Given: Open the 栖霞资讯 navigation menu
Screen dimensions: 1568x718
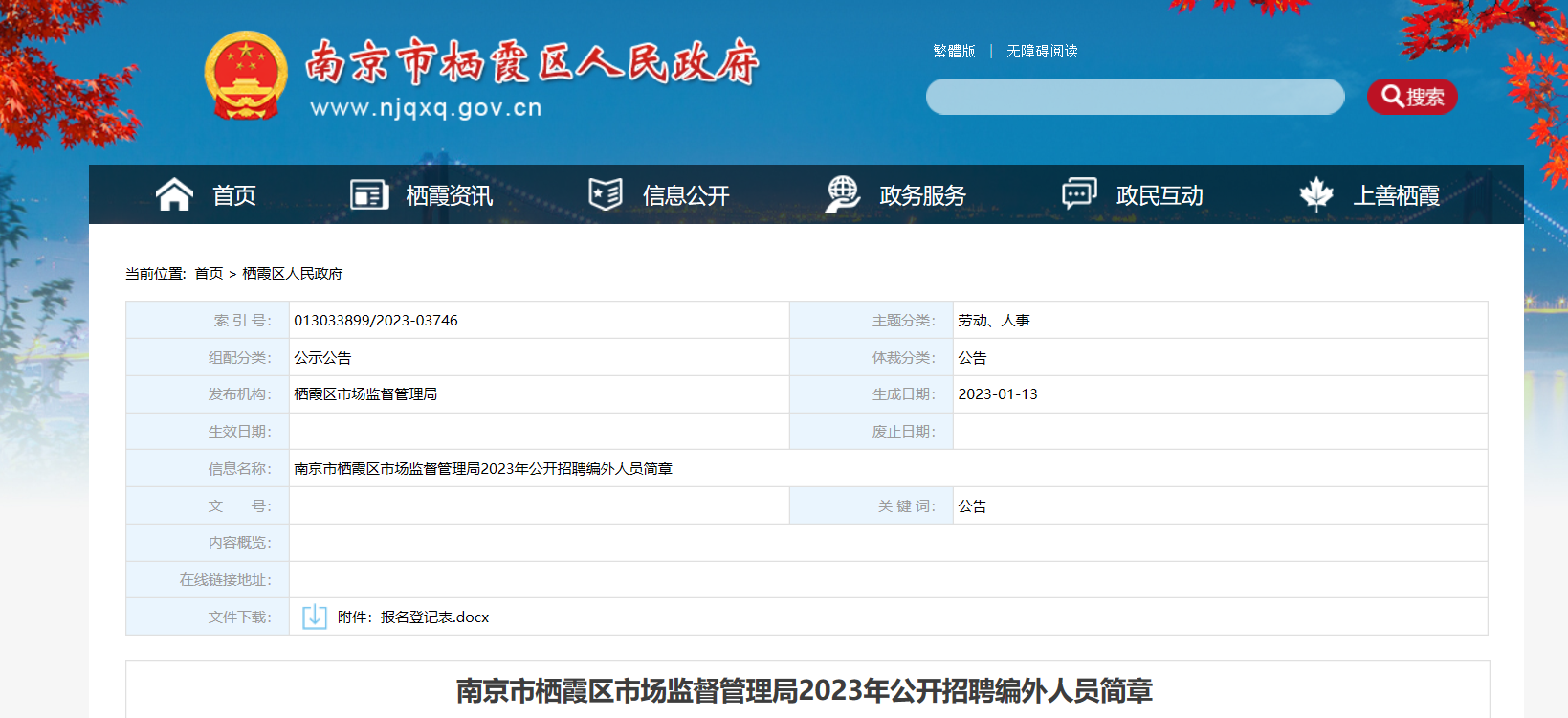Looking at the screenshot, I should [x=449, y=195].
